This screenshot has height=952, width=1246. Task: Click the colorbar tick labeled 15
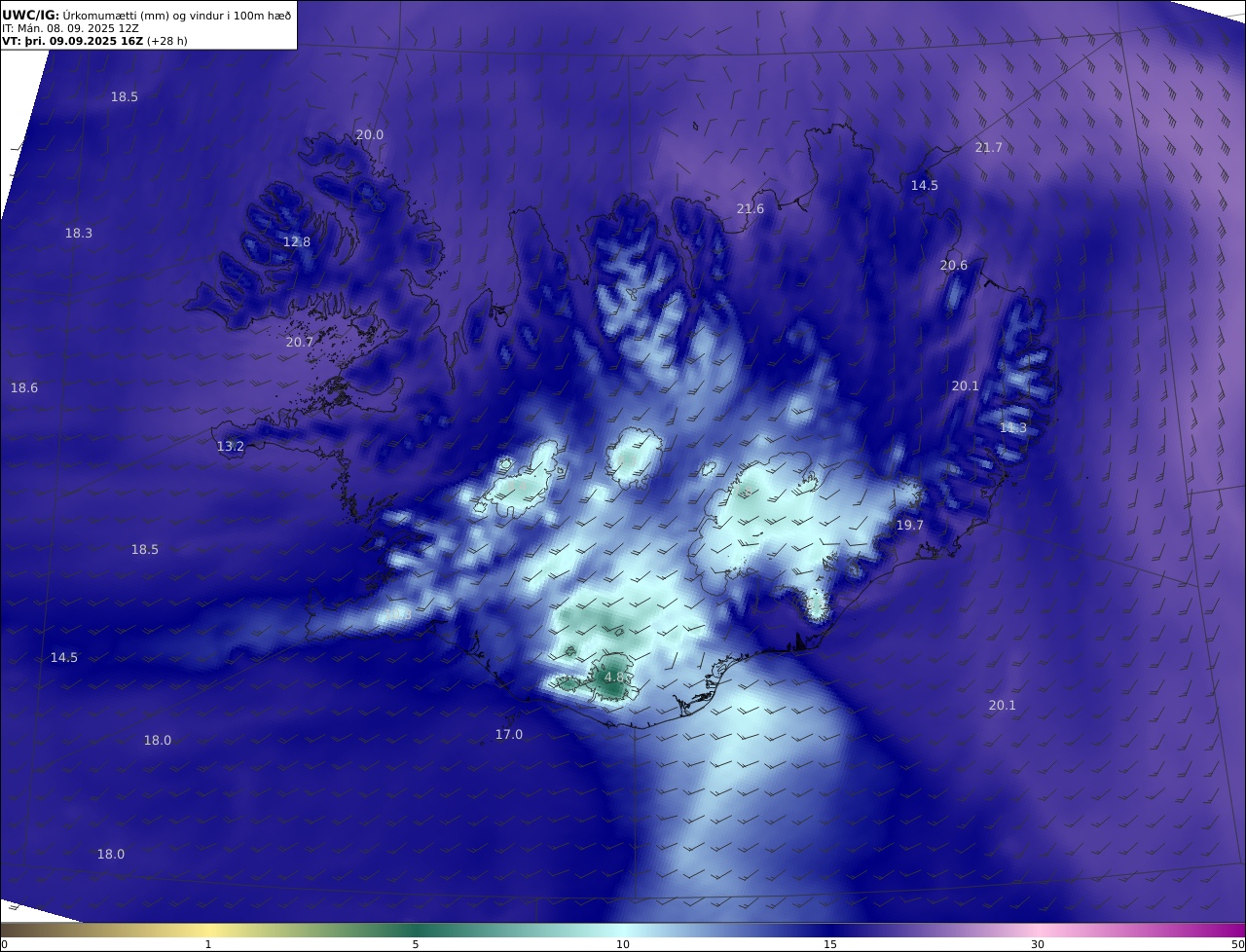tap(830, 944)
